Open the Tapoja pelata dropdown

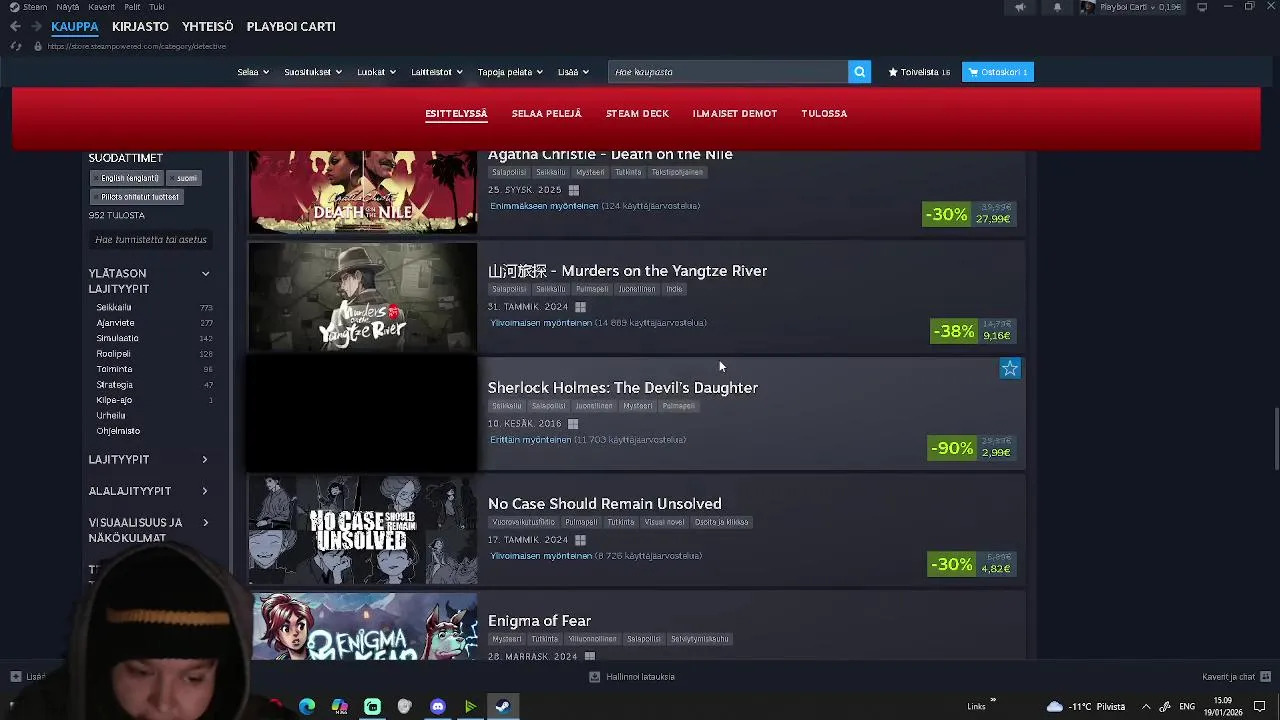point(510,72)
